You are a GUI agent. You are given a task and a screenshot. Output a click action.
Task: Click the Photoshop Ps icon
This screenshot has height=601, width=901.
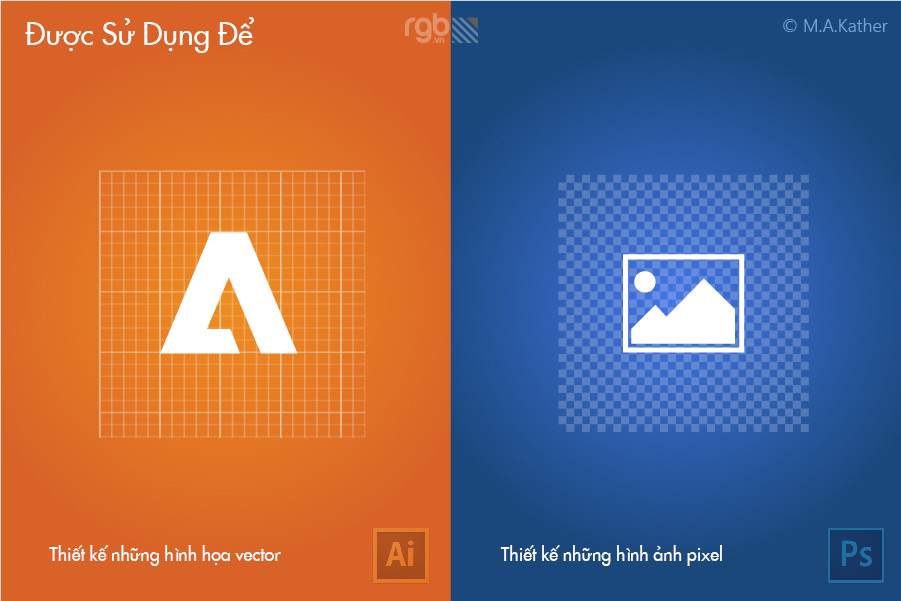pos(856,555)
